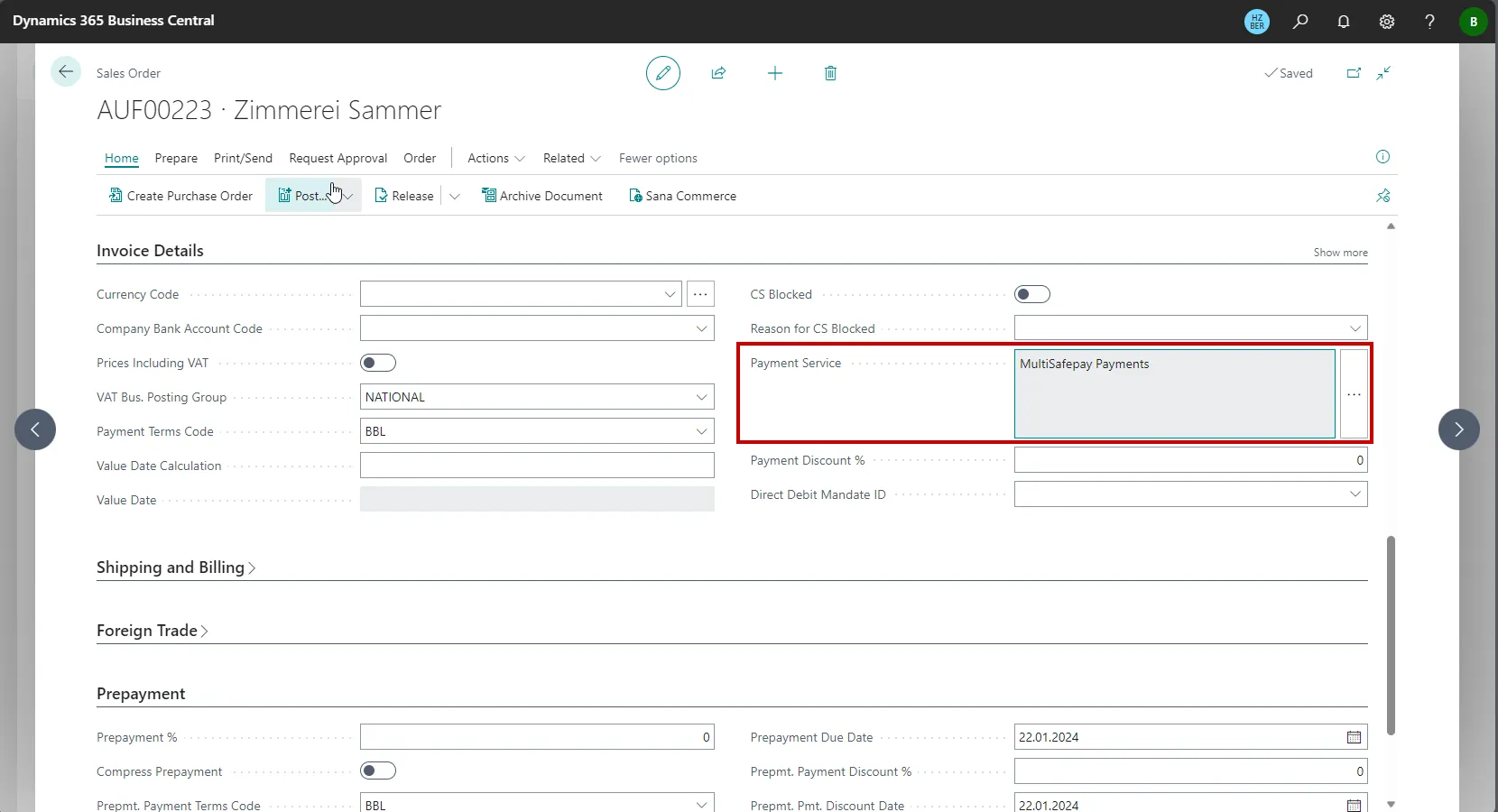Click the plus icon for new order
Viewport: 1498px width, 812px height.
[x=775, y=73]
